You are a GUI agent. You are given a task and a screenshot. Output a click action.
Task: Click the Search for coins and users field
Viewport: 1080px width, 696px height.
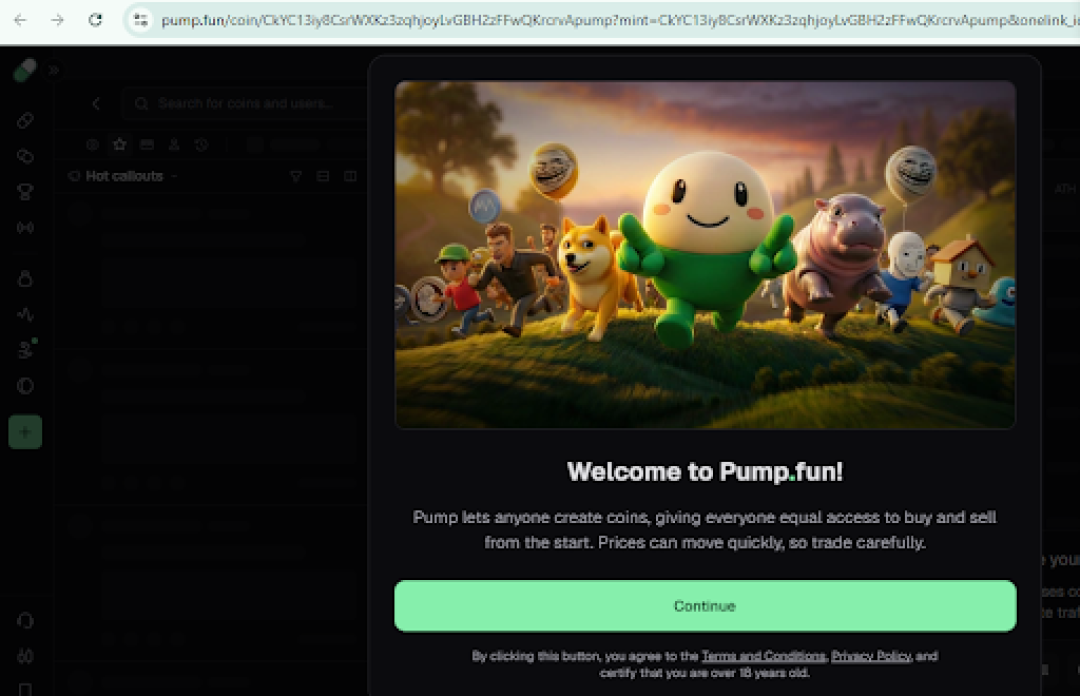tap(245, 103)
